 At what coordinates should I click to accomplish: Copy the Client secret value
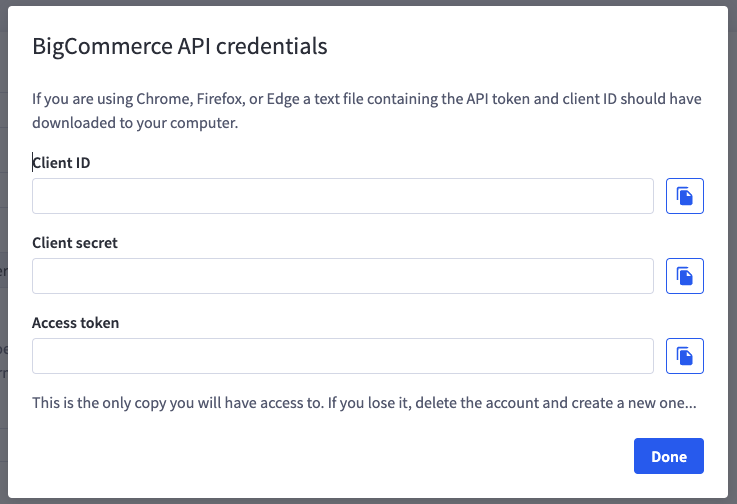click(684, 276)
